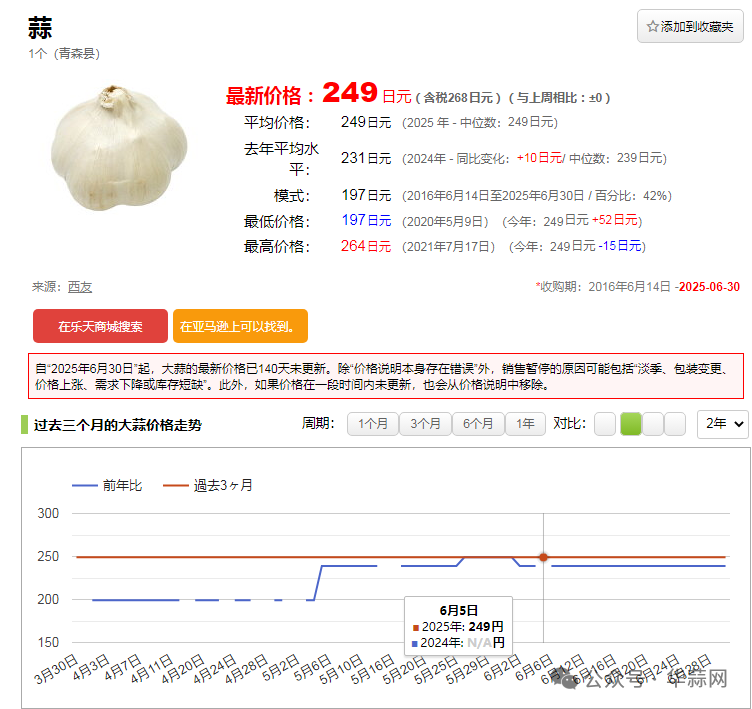Open the 2年 dropdown selector

(722, 424)
